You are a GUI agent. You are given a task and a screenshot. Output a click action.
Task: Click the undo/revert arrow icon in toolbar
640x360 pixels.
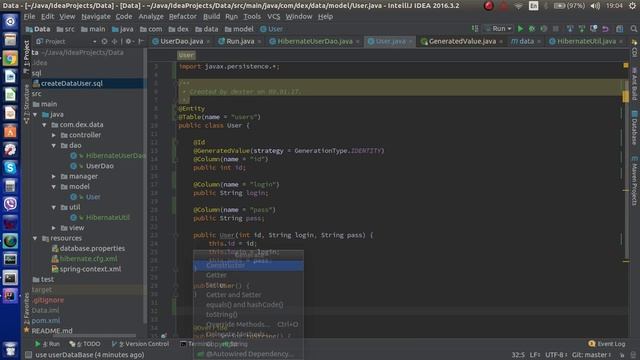(605, 29)
